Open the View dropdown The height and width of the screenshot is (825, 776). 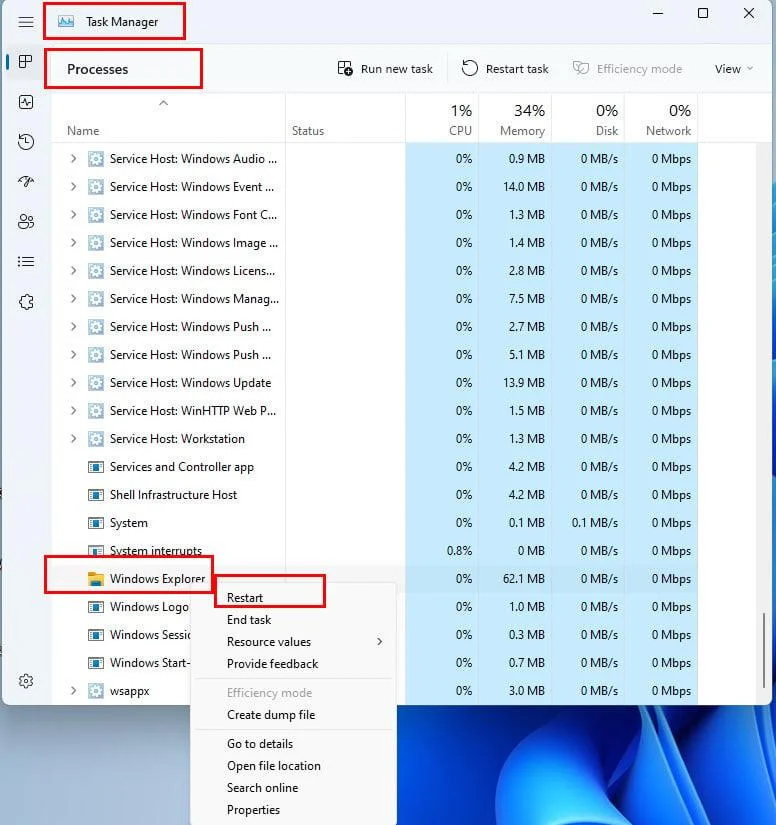coord(733,69)
